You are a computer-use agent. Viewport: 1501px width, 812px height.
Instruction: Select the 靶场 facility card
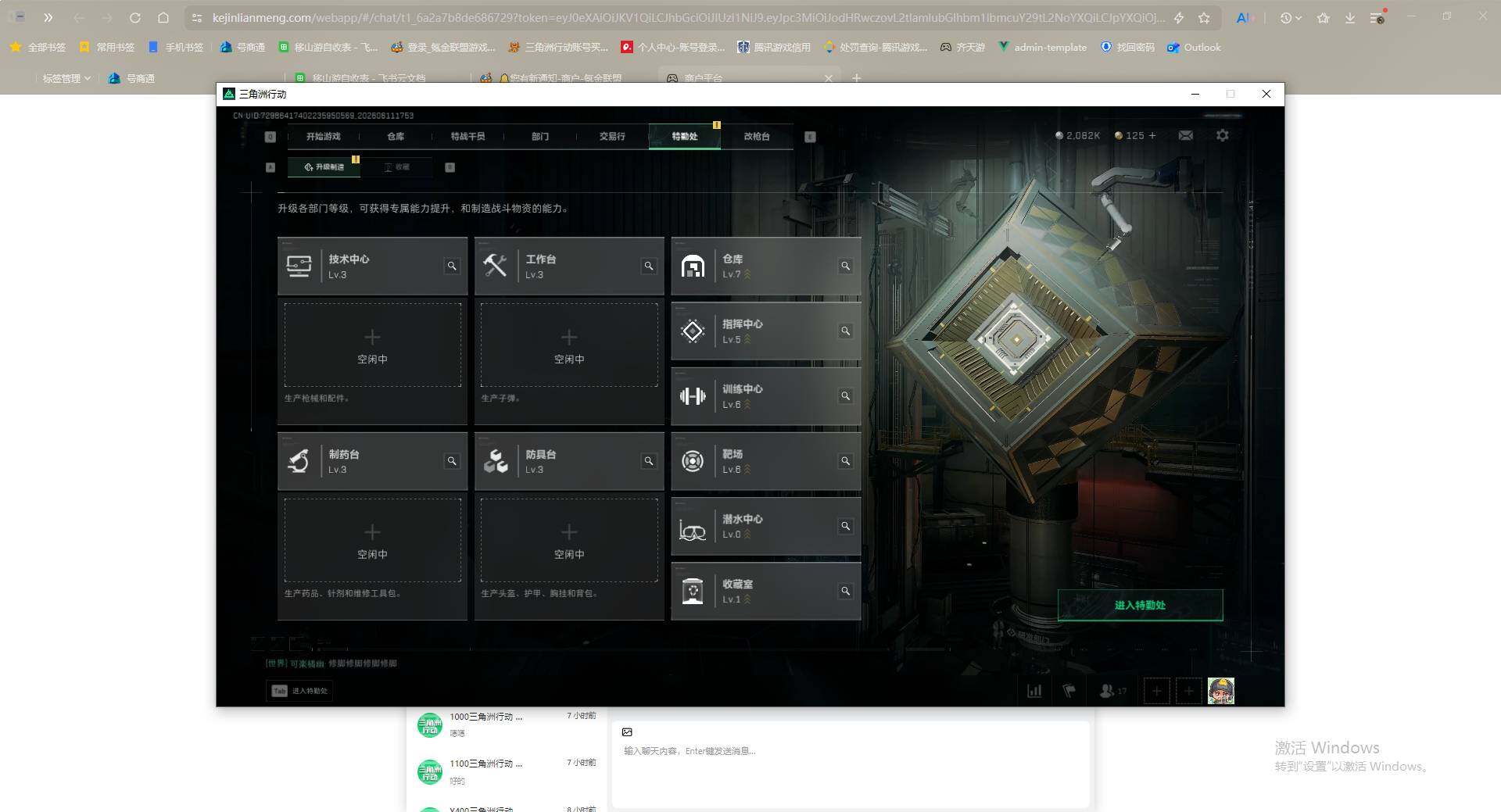pos(766,461)
